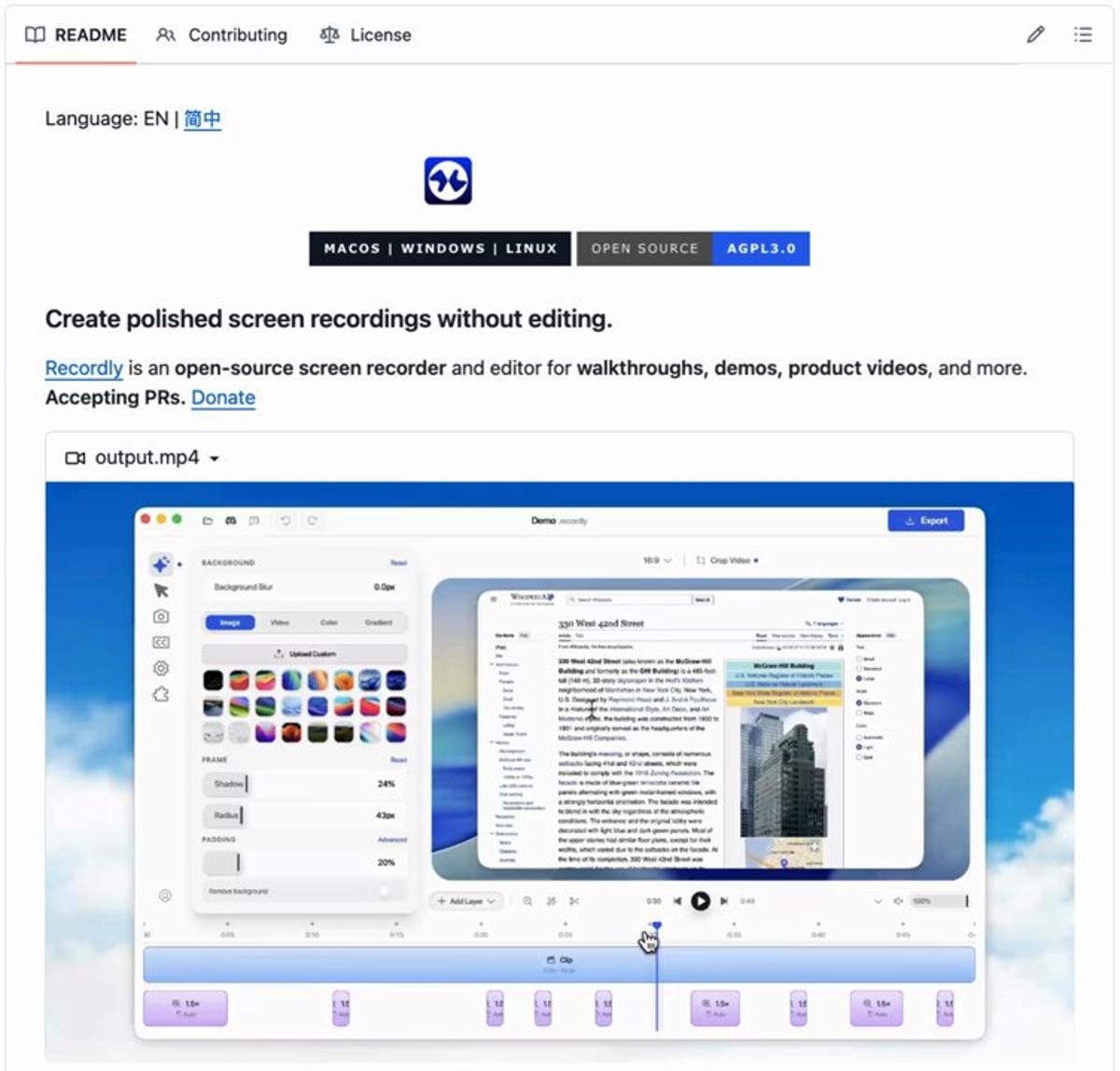Viewport: 1120px width, 1071px height.
Task: Reset the Frame section
Action: click(x=399, y=759)
